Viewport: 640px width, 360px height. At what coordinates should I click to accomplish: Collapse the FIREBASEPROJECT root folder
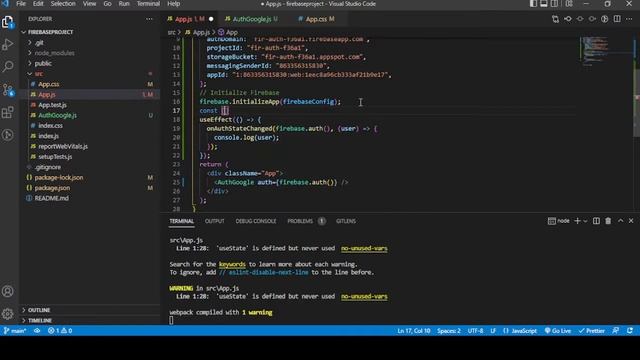(x=50, y=32)
